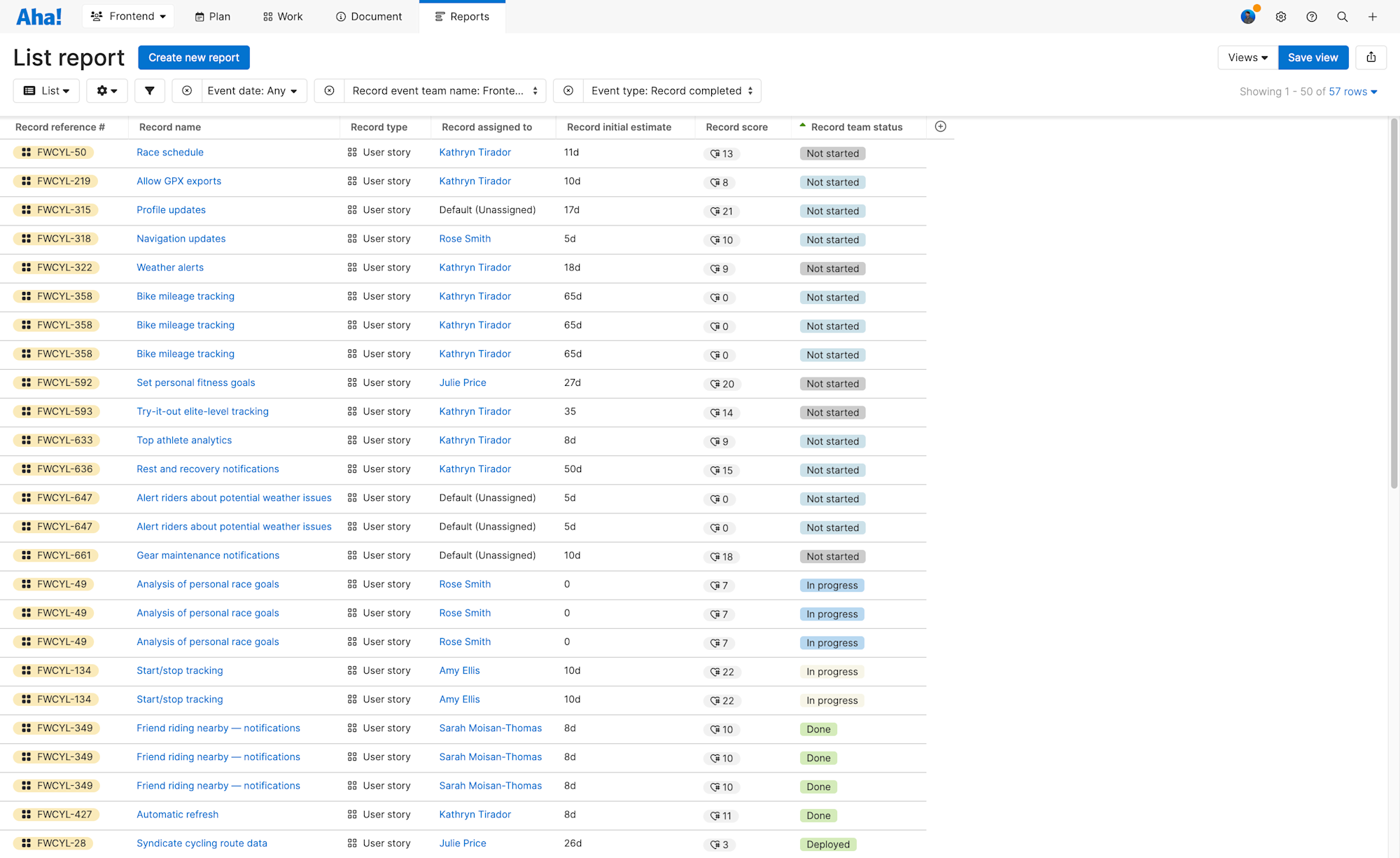Open the Views dropdown
This screenshot has width=1400, height=858.
click(1247, 57)
